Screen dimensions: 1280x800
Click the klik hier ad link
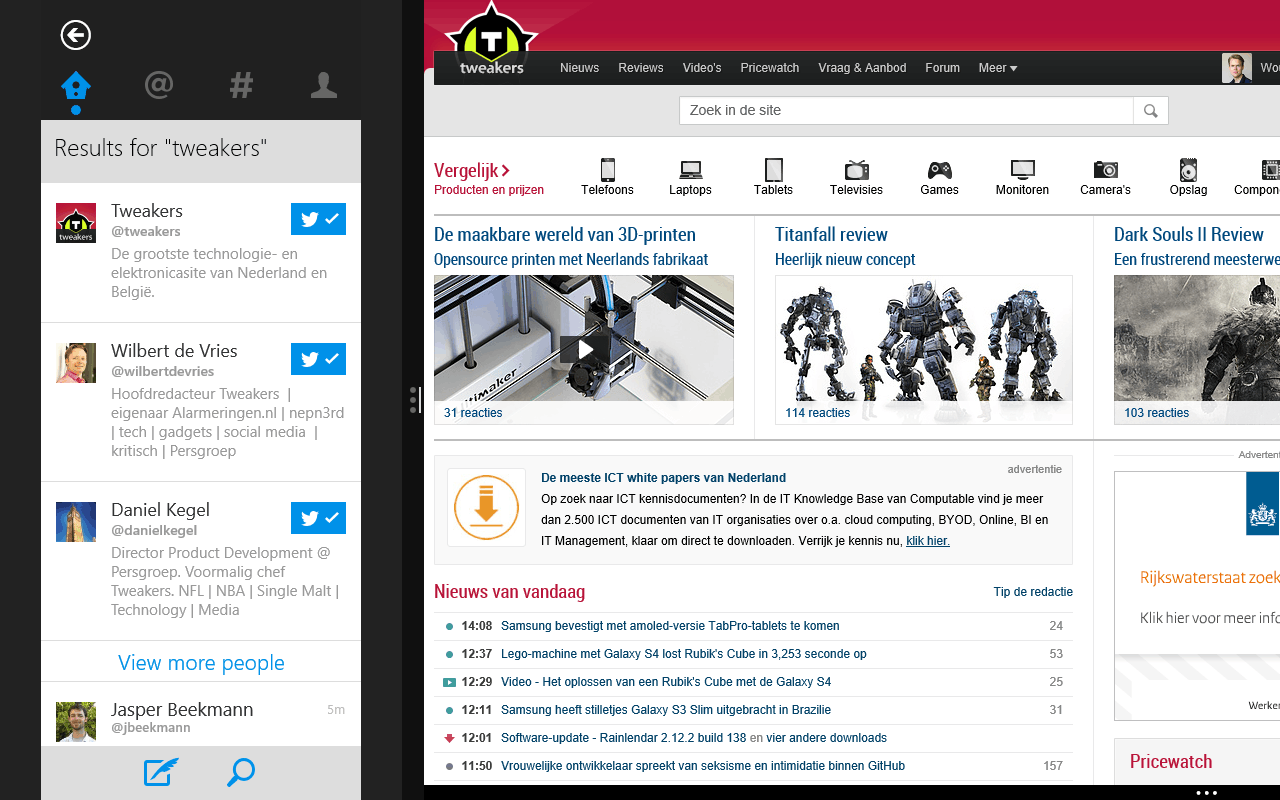928,541
